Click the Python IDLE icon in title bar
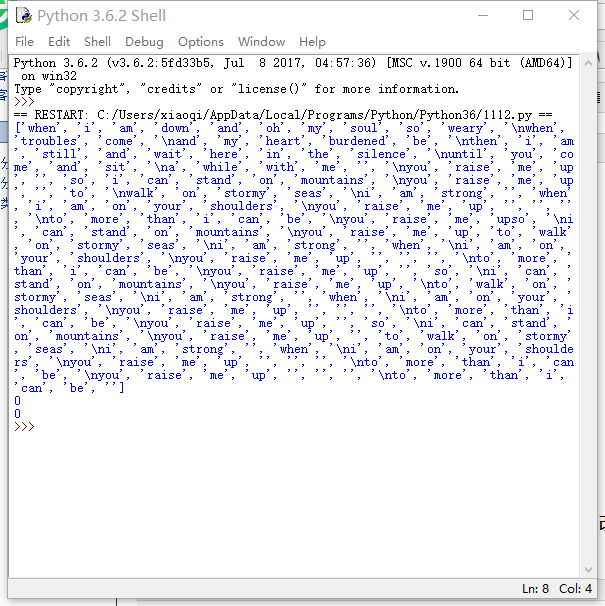Viewport: 605px width, 606px height. click(24, 15)
